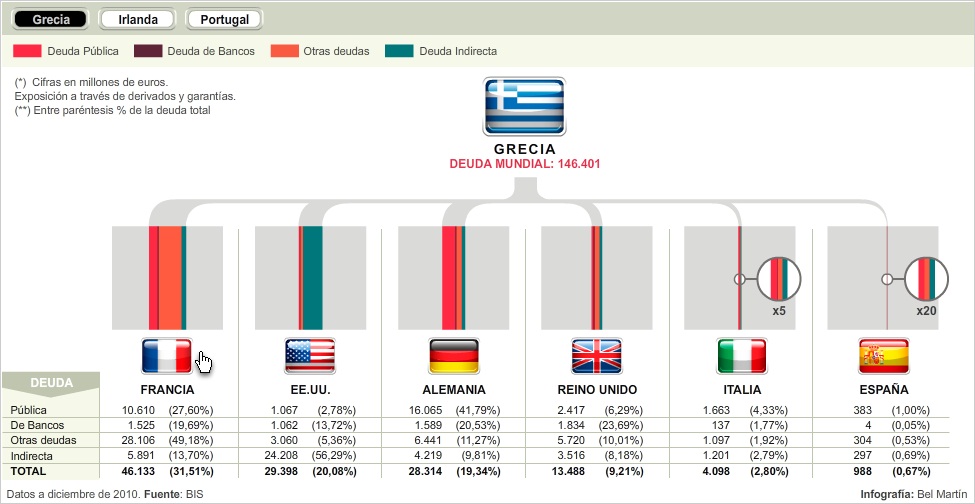Switch to the Irlanda tab
Image resolution: width=975 pixels, height=504 pixels.
coord(138,19)
